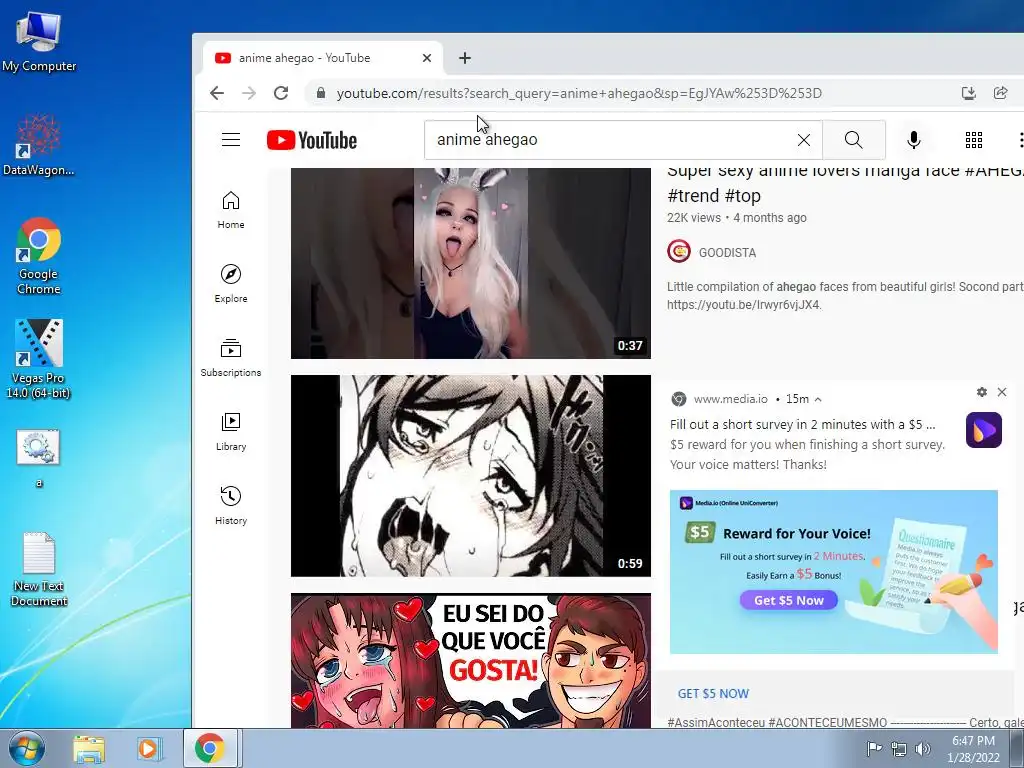1024x768 pixels.
Task: Reload the page in Chrome
Action: pos(281,93)
